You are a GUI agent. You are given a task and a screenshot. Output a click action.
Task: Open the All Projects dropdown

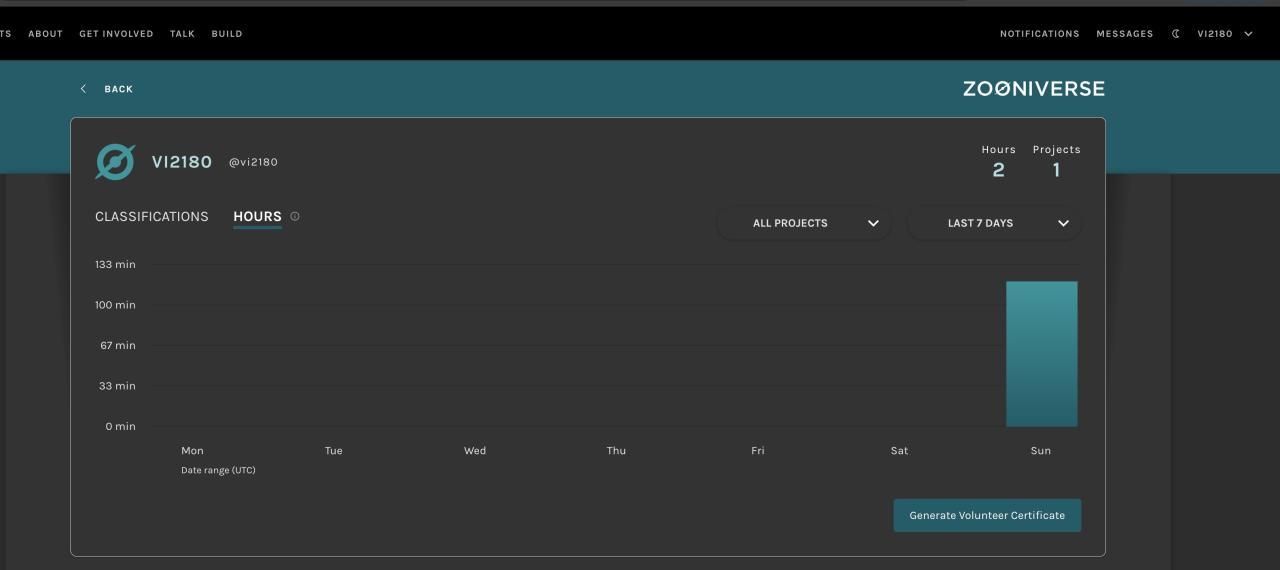(804, 223)
